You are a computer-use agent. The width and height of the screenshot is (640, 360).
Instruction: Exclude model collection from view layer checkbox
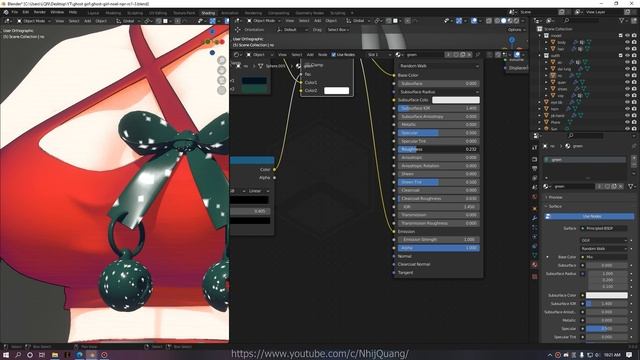click(620, 36)
